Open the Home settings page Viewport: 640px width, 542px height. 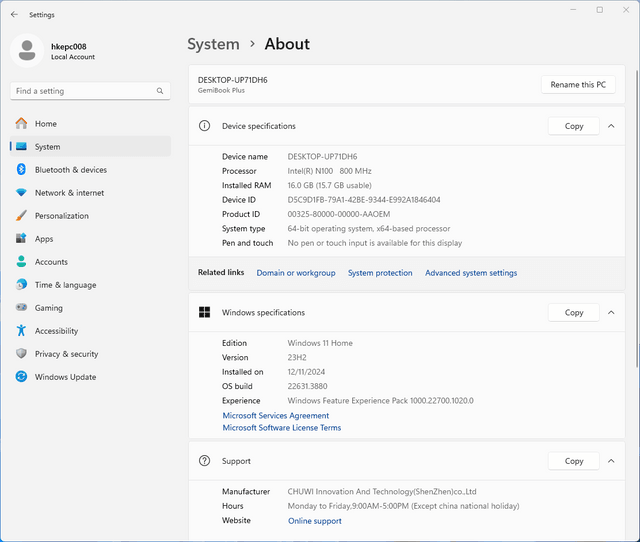pyautogui.click(x=90, y=123)
